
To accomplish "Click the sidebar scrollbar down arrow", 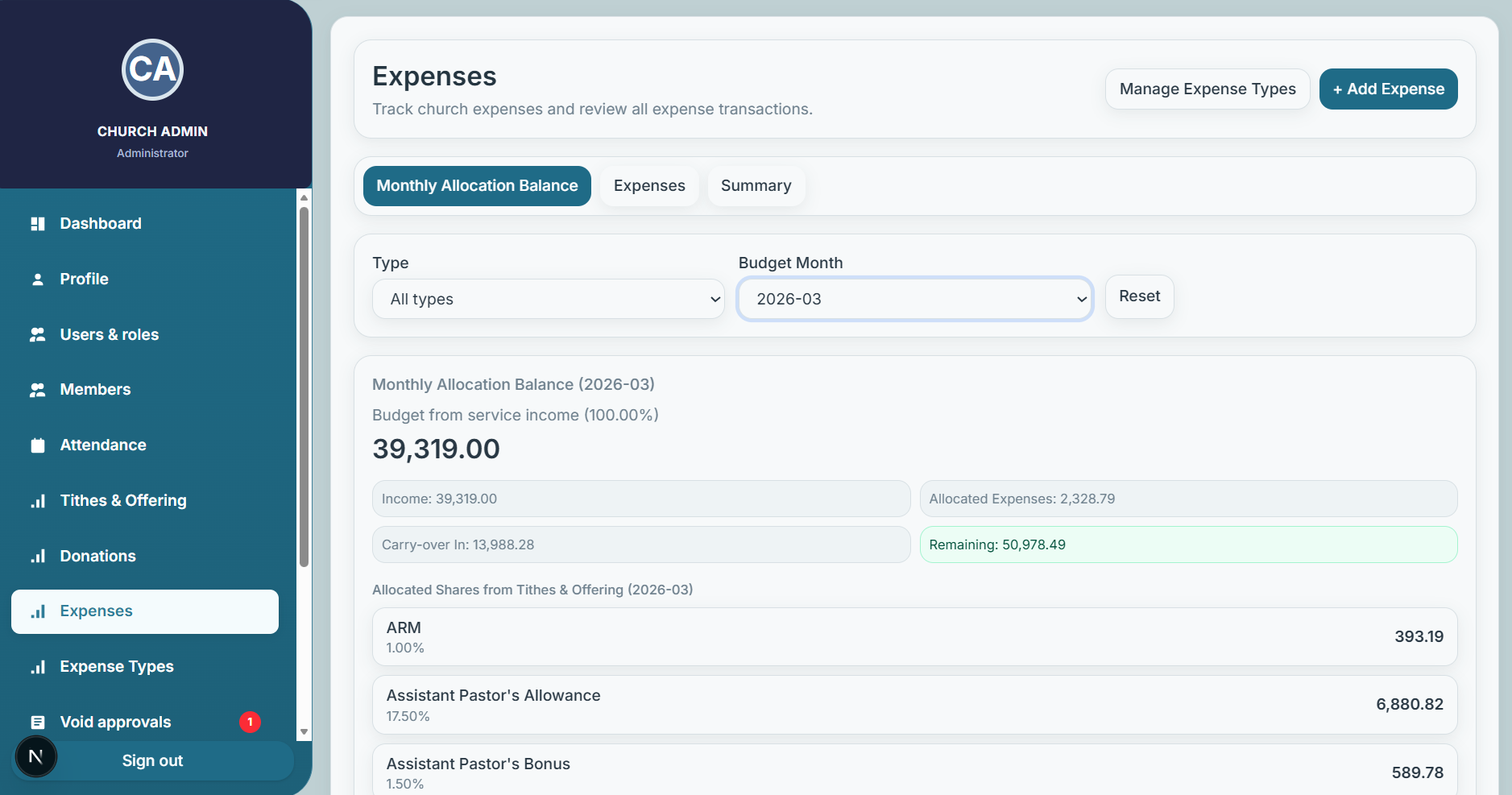I will [x=304, y=731].
